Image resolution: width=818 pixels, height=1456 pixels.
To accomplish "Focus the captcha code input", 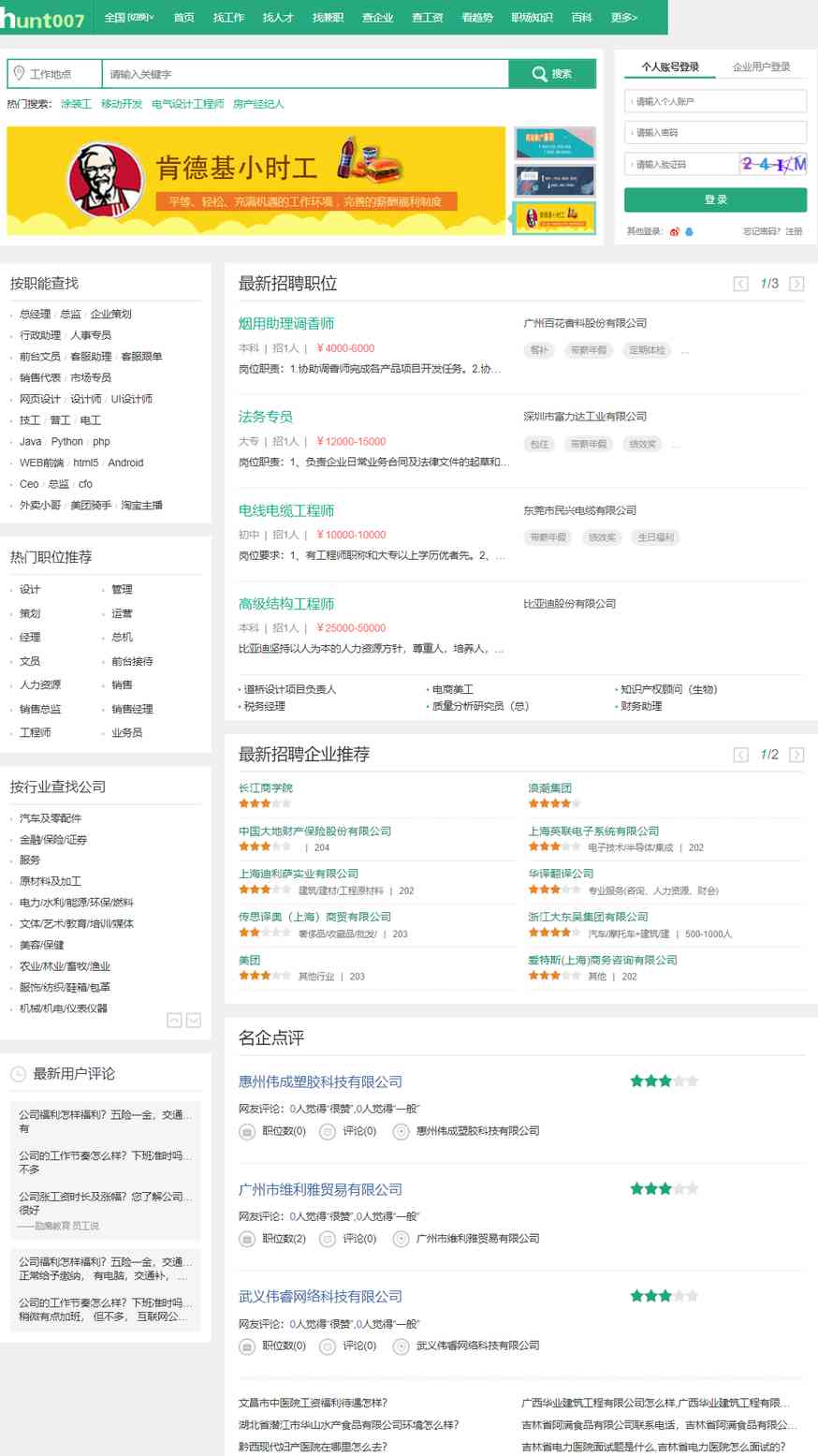I will click(680, 164).
